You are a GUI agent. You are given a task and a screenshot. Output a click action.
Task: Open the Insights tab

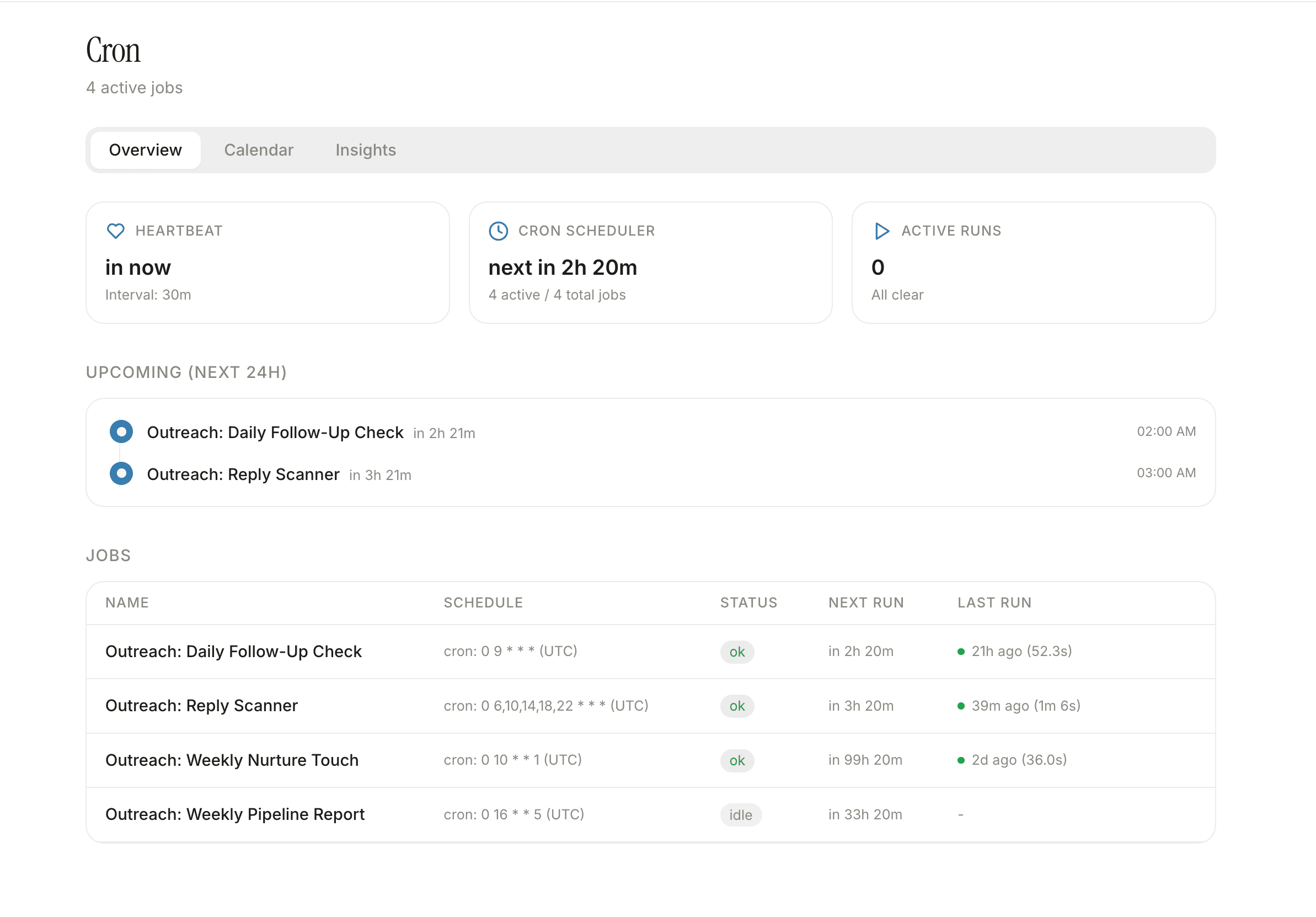coord(366,150)
